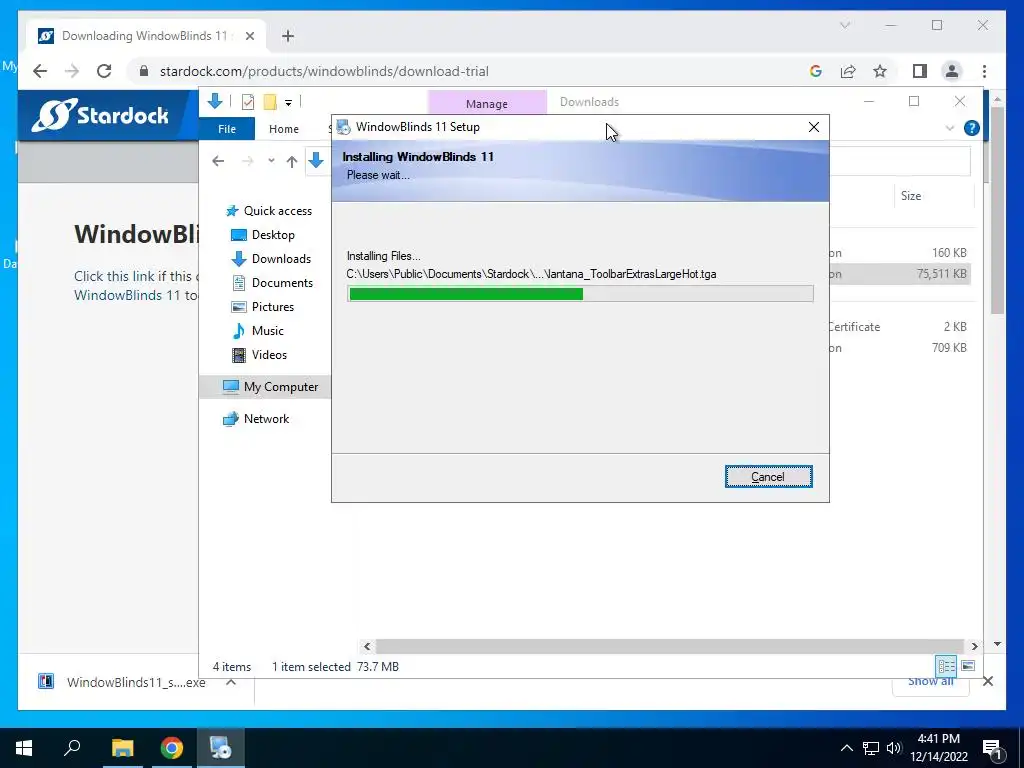Click Chrome forward navigation arrow

[x=72, y=71]
